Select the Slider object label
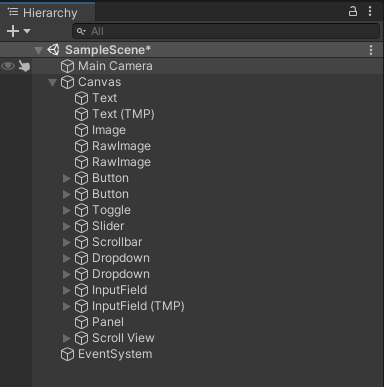Viewport: 384px width, 387px height. tap(108, 226)
